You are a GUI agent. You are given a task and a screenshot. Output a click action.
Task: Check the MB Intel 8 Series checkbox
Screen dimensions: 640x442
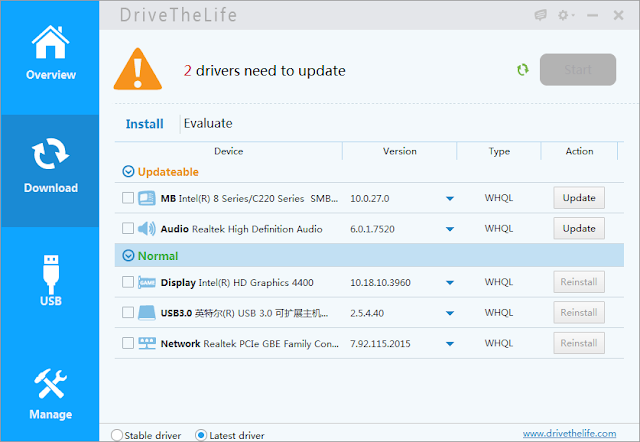pyautogui.click(x=128, y=198)
